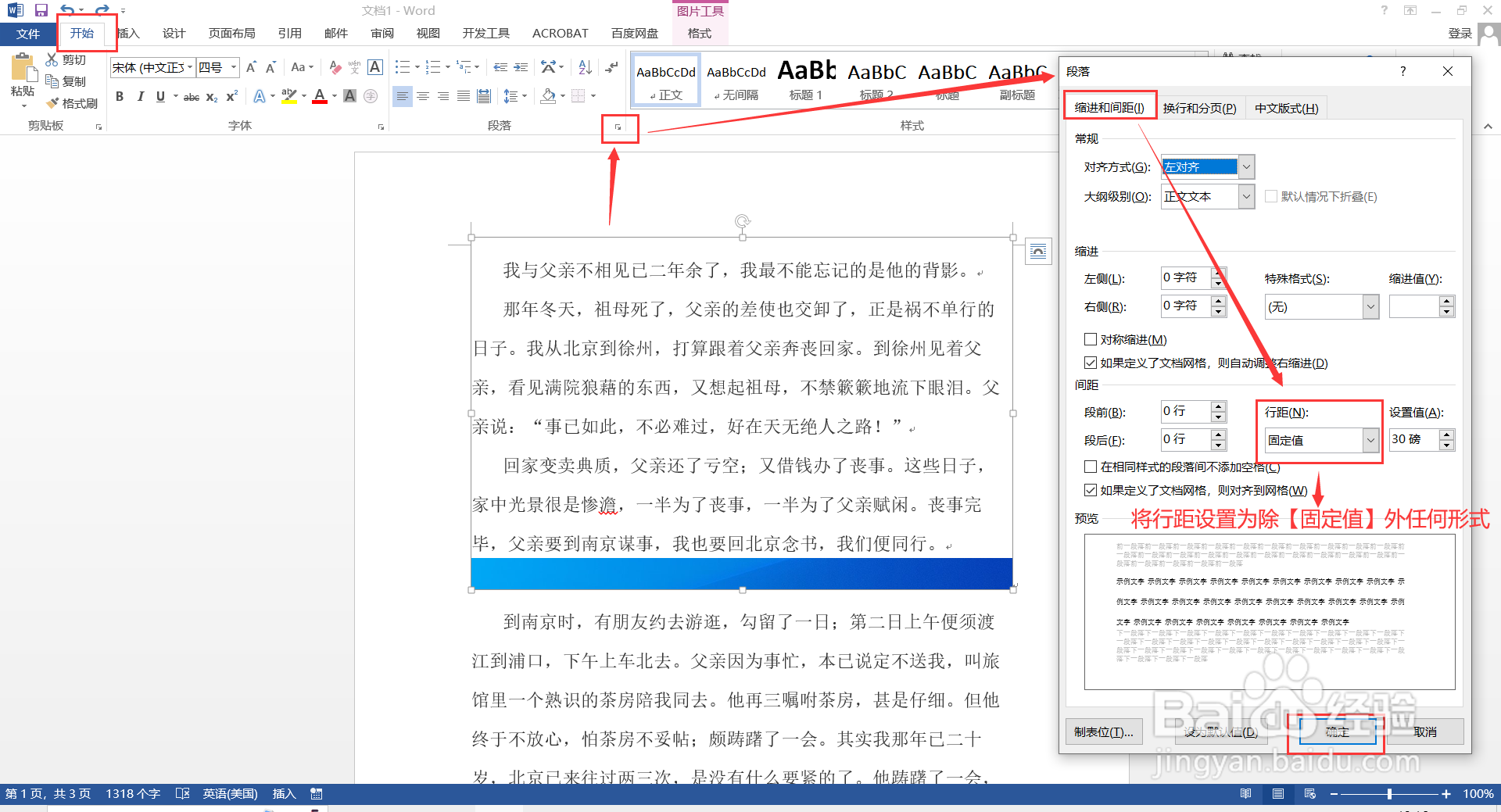This screenshot has height=812, width=1501.
Task: Shrink font size with smaller A icon
Action: point(270,67)
